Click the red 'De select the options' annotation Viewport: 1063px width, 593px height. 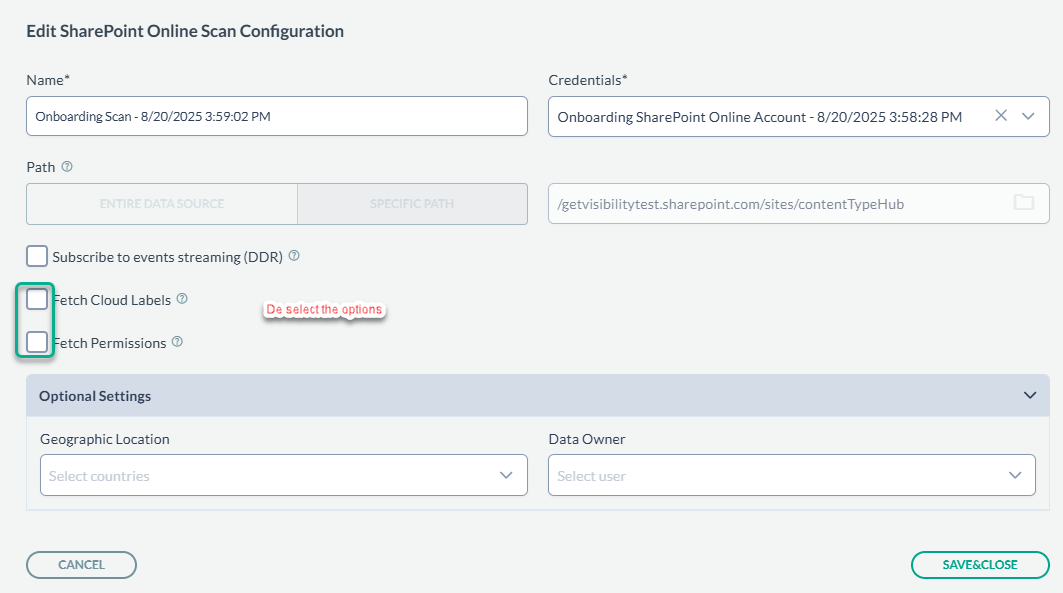point(324,310)
